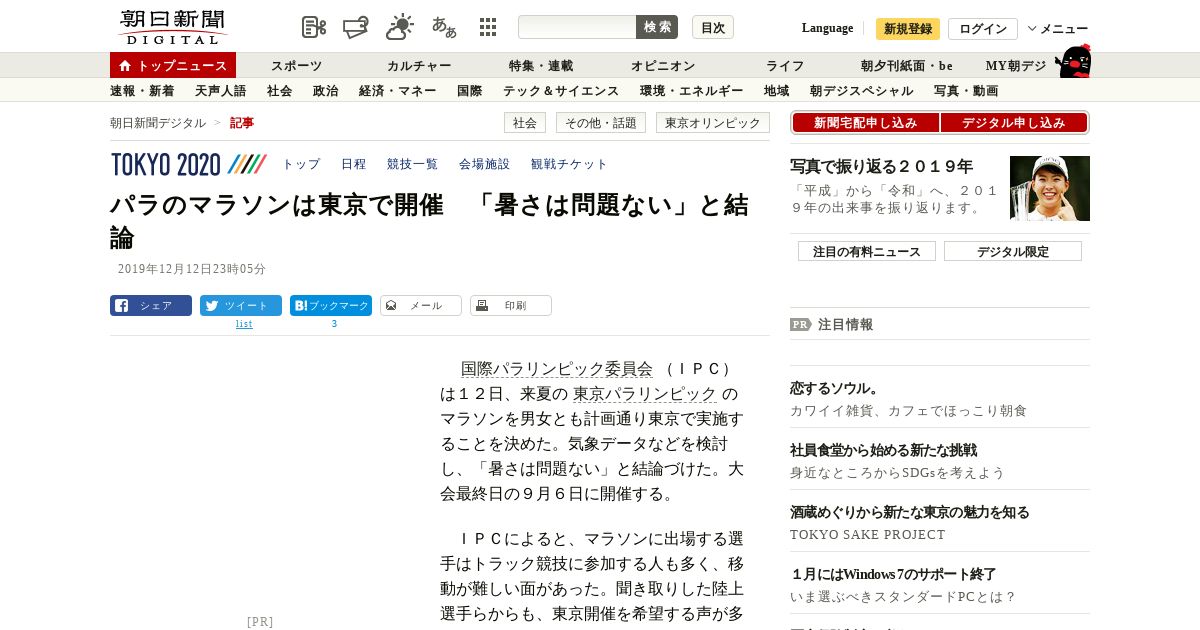Open the 観戦チケット link

click(x=569, y=164)
